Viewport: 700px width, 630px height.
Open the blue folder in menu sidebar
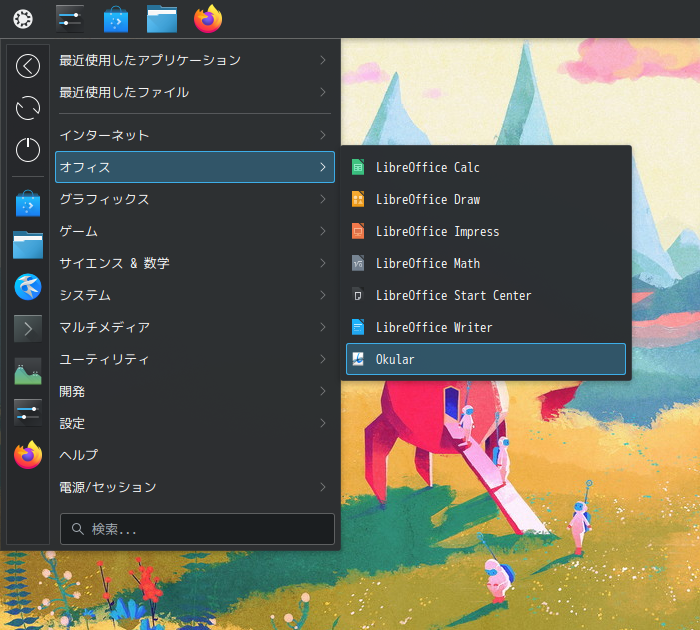click(28, 245)
